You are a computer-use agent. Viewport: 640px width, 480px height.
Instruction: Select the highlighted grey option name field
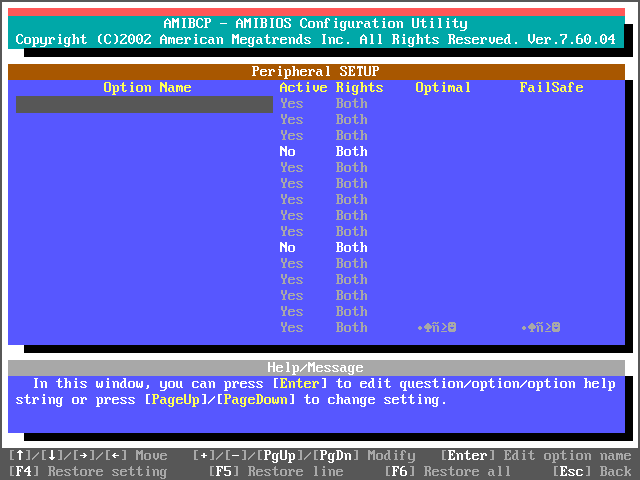[144, 104]
